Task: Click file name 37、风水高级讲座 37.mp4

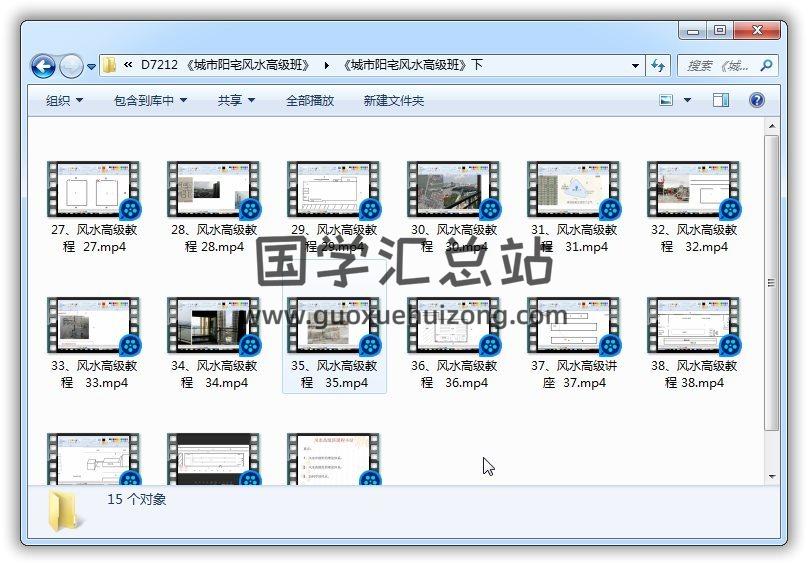Action: tap(574, 374)
